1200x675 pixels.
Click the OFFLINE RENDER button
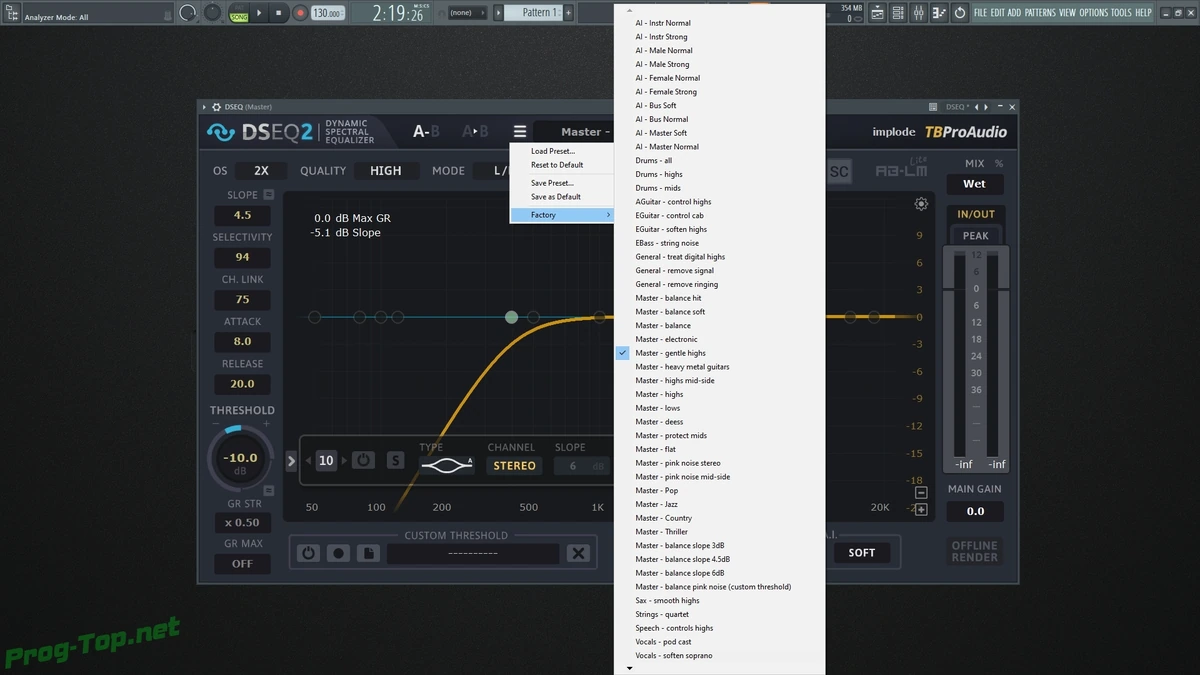point(975,551)
